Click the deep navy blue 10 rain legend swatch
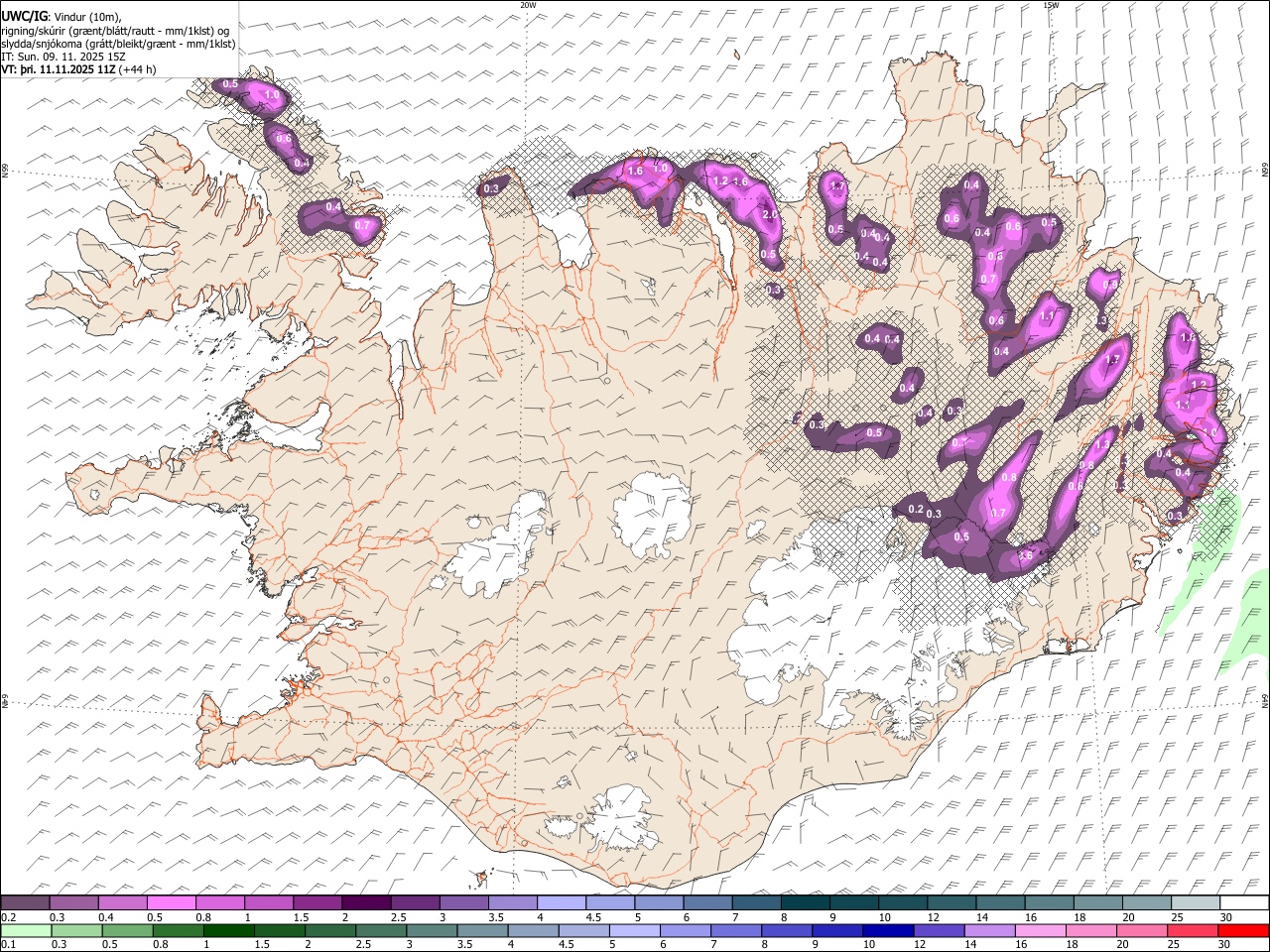Viewport: 1270px width, 952px height. click(887, 931)
